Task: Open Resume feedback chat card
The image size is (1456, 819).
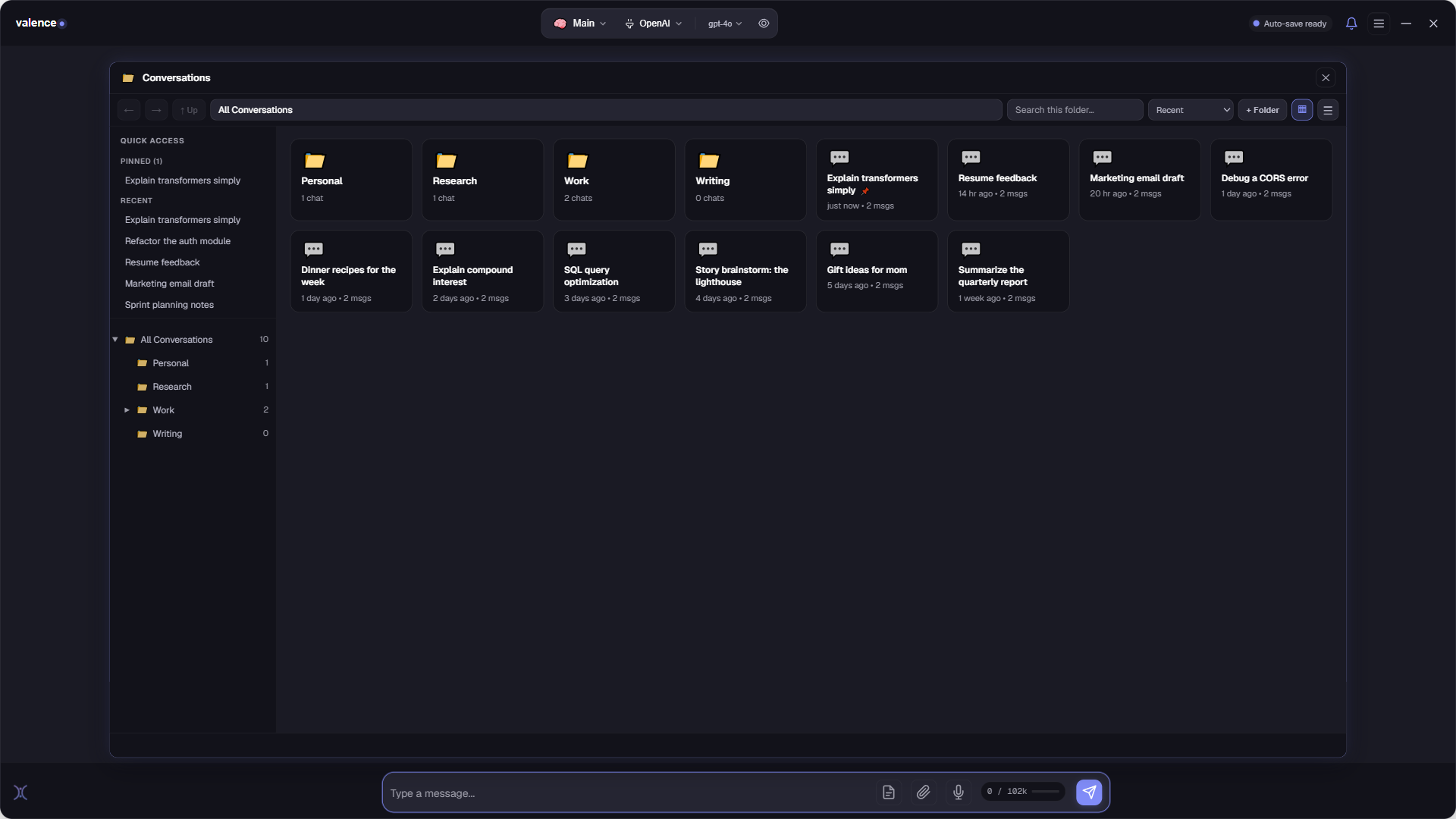Action: pos(1009,180)
